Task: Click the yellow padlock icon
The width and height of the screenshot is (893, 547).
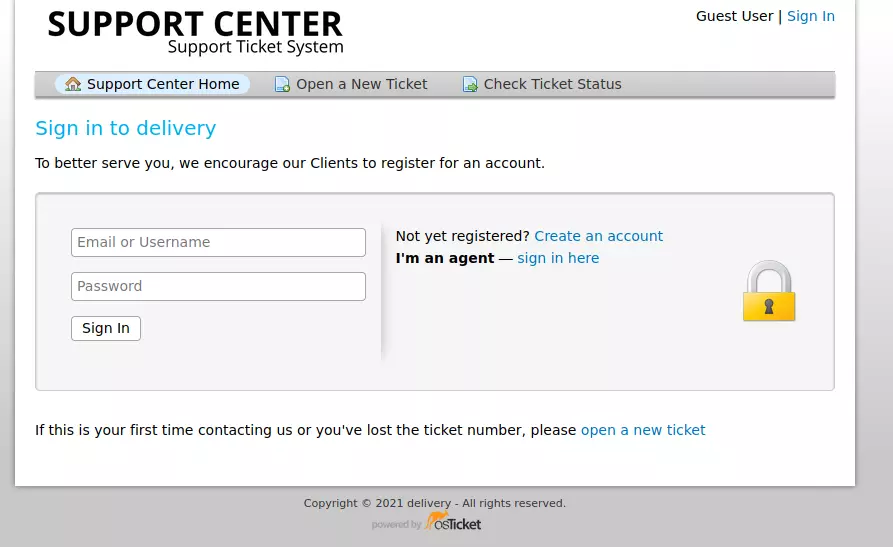Action: (768, 292)
